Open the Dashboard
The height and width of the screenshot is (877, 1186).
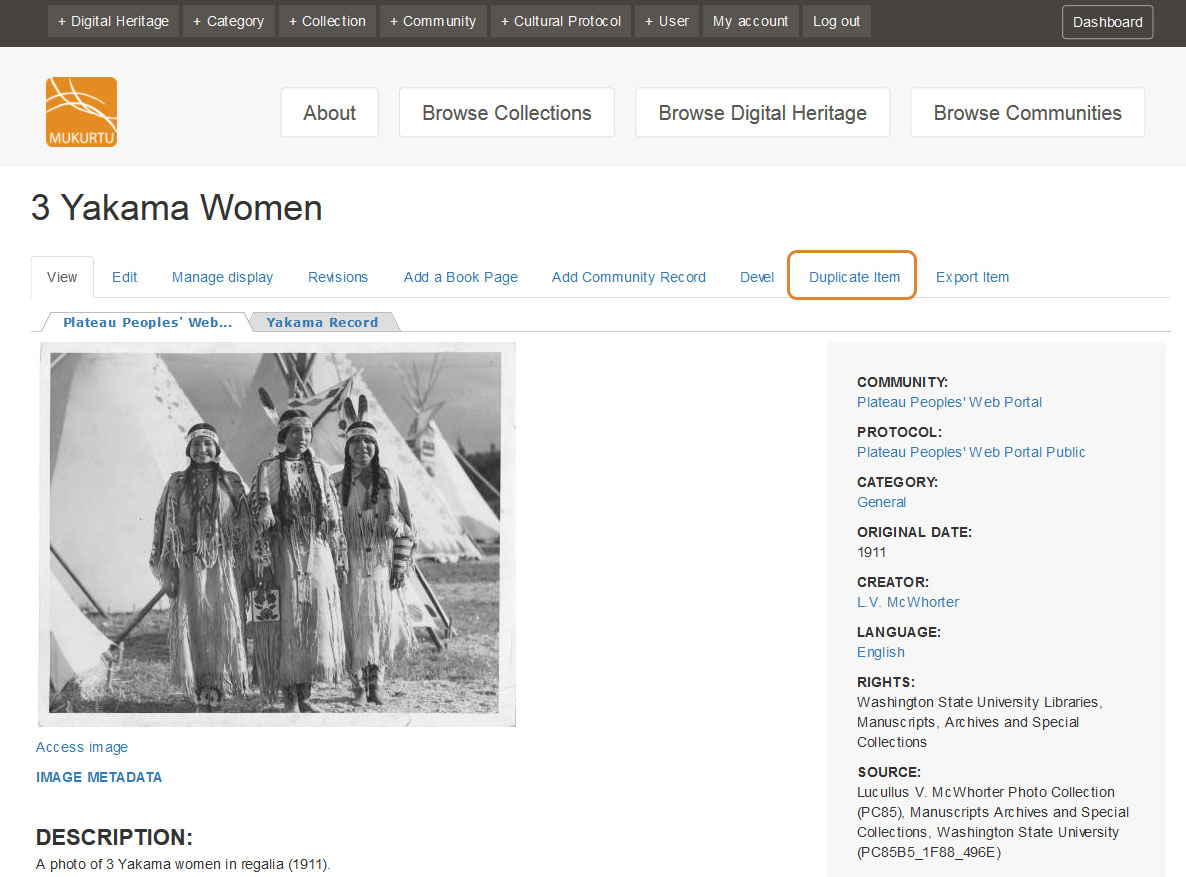click(1107, 22)
